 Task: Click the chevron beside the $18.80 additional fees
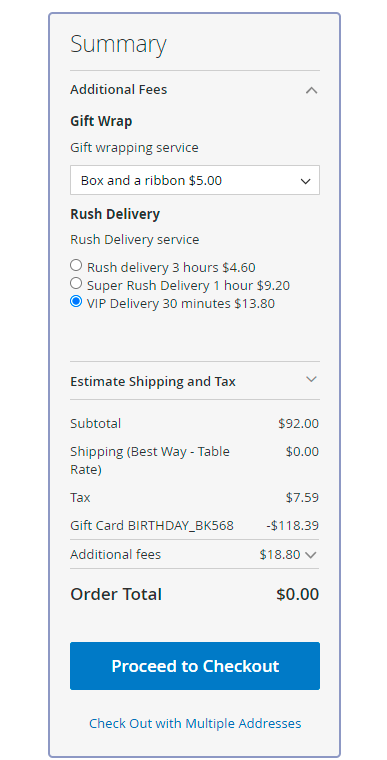point(311,555)
